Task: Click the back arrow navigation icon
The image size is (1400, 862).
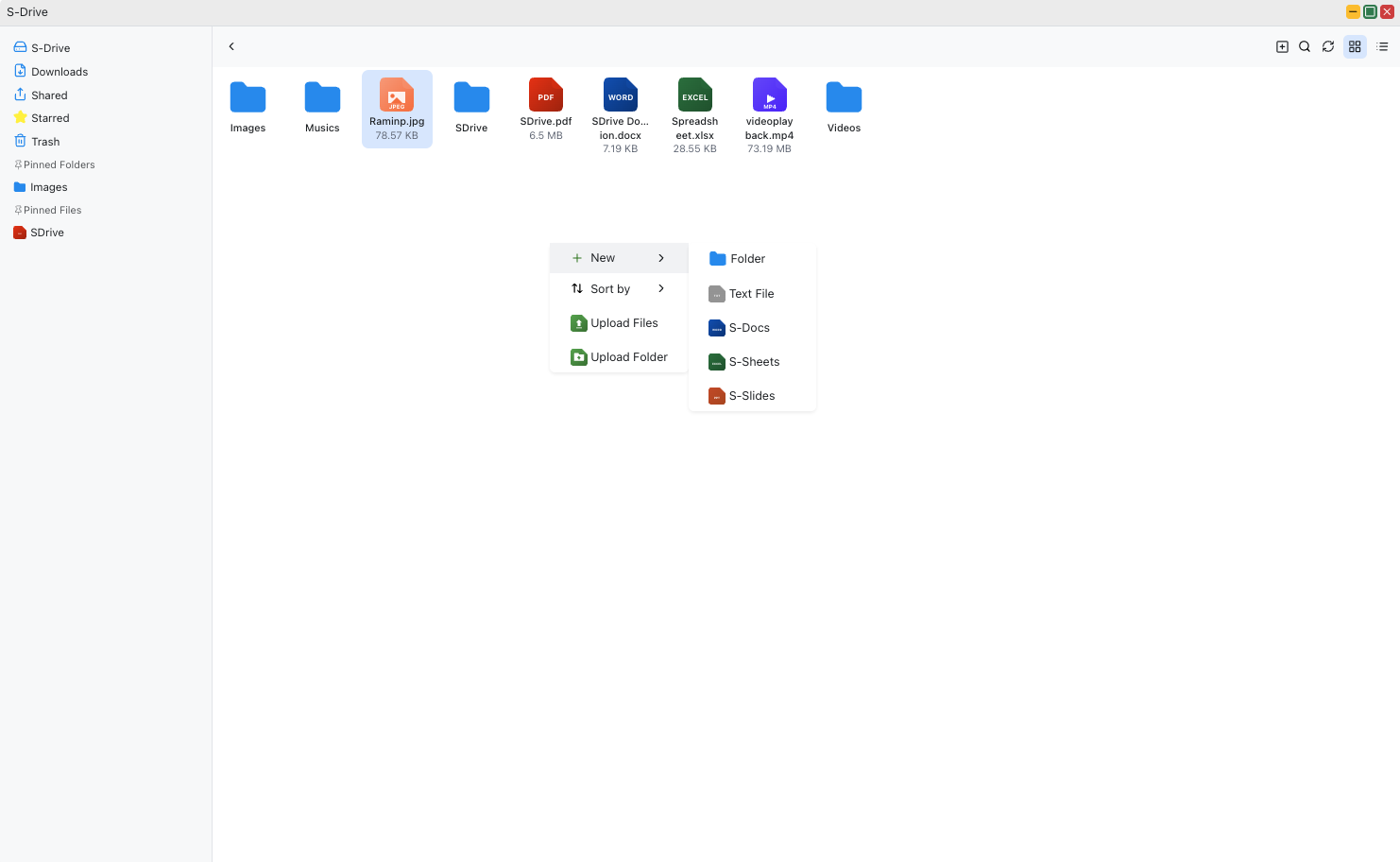Action: tap(231, 46)
